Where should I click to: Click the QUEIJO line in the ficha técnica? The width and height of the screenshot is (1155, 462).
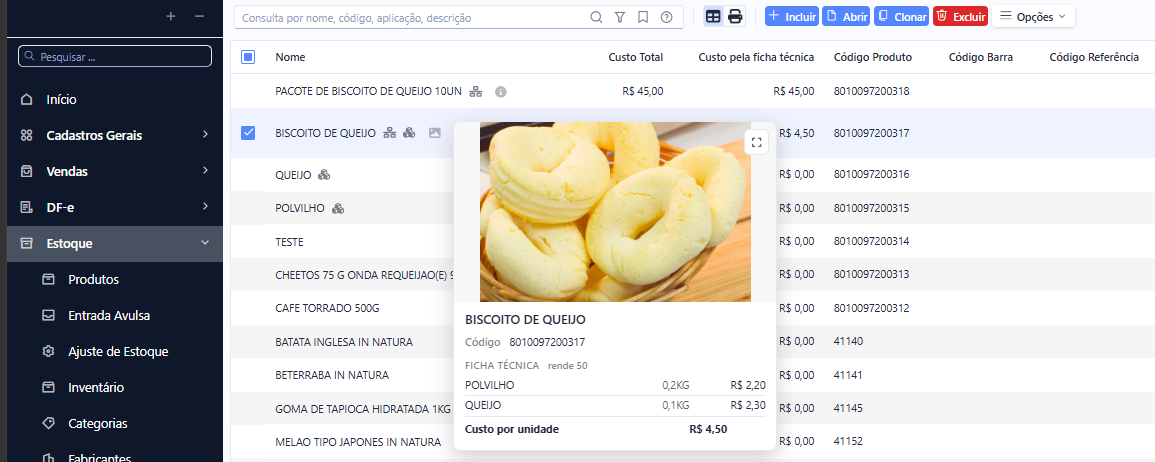(615, 405)
